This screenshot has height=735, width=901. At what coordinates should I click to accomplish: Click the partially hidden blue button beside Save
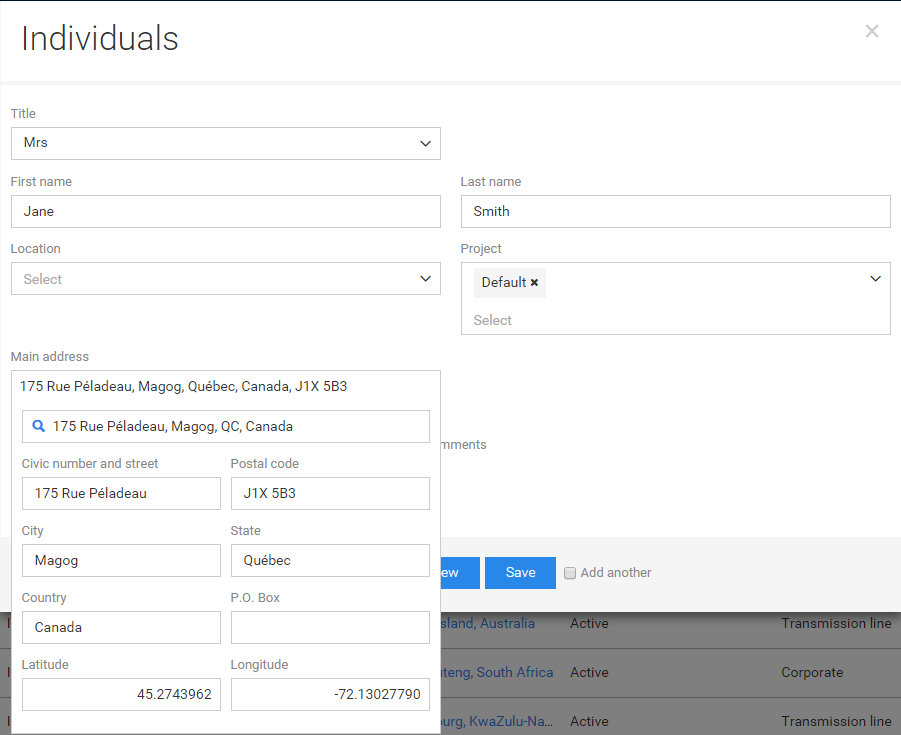460,573
